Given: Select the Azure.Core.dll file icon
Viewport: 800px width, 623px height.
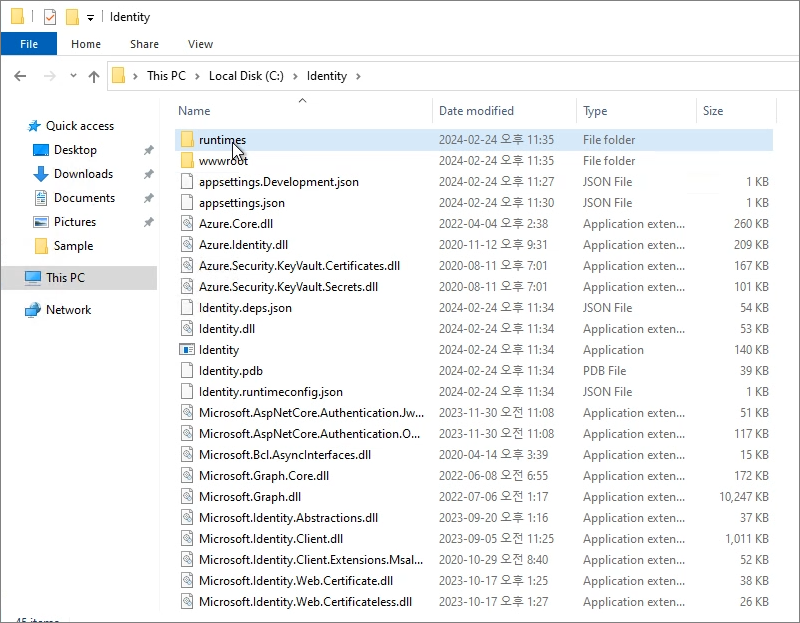Looking at the screenshot, I should tap(187, 223).
